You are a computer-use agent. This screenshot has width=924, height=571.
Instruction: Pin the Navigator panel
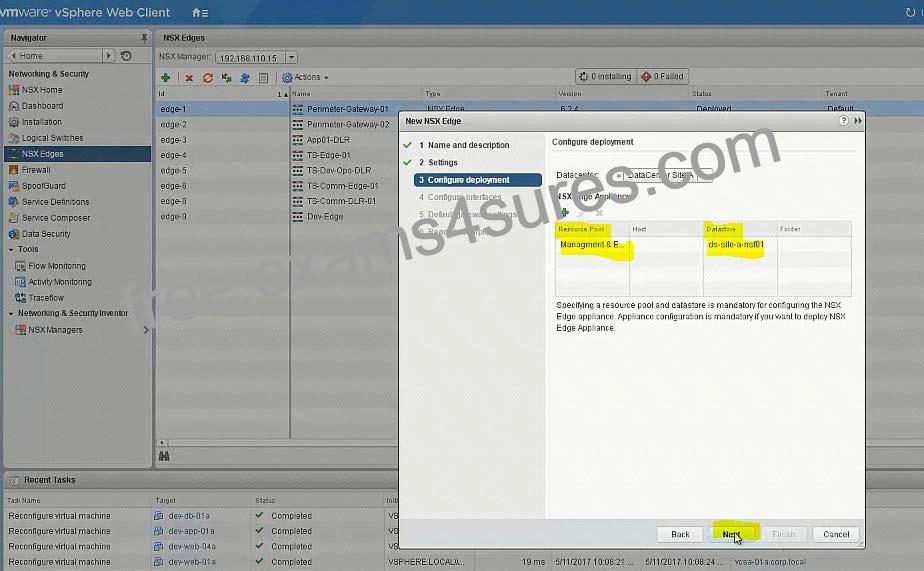pyautogui.click(x=144, y=38)
